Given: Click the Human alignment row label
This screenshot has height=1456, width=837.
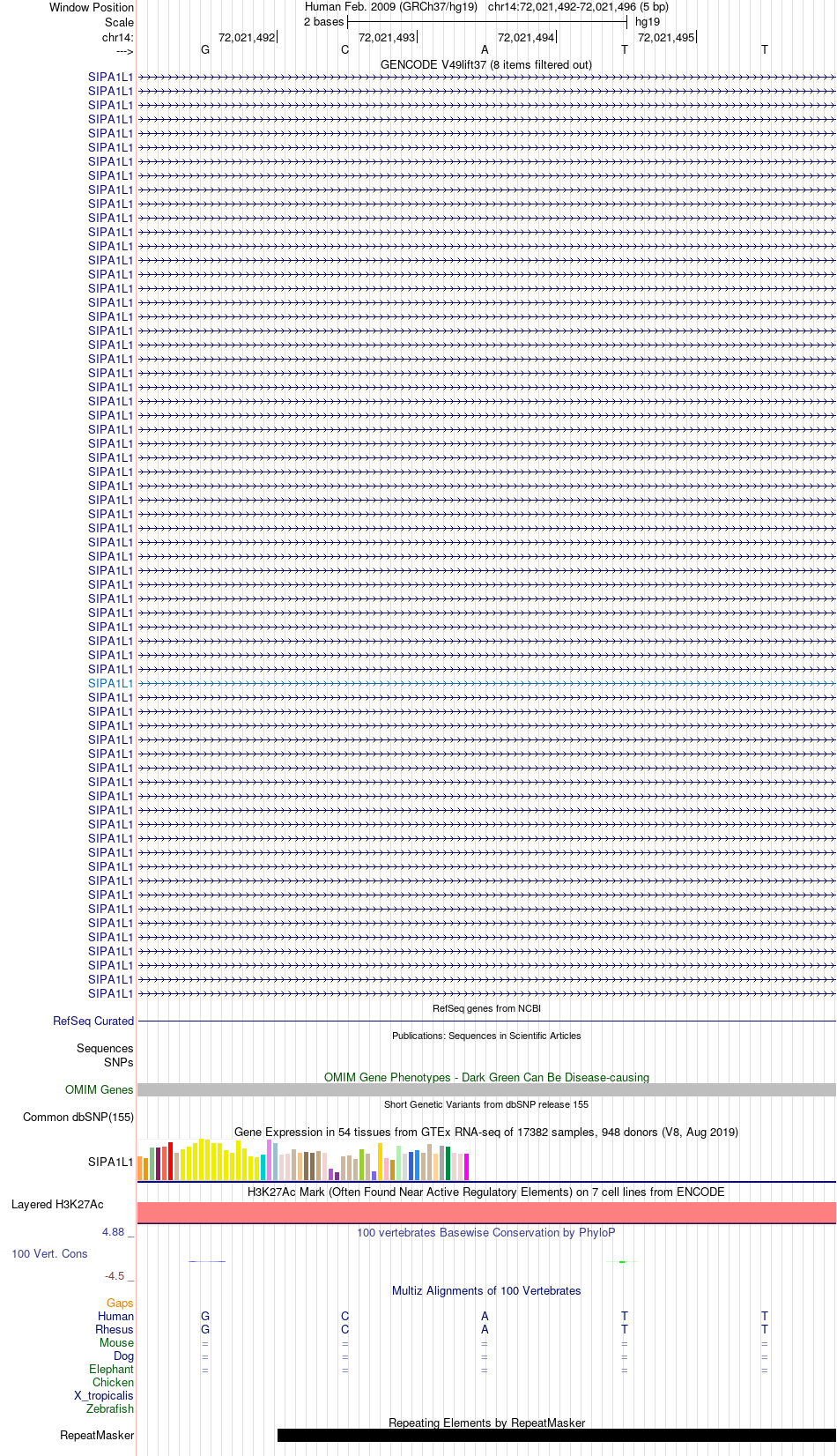Looking at the screenshot, I should tap(116, 1316).
